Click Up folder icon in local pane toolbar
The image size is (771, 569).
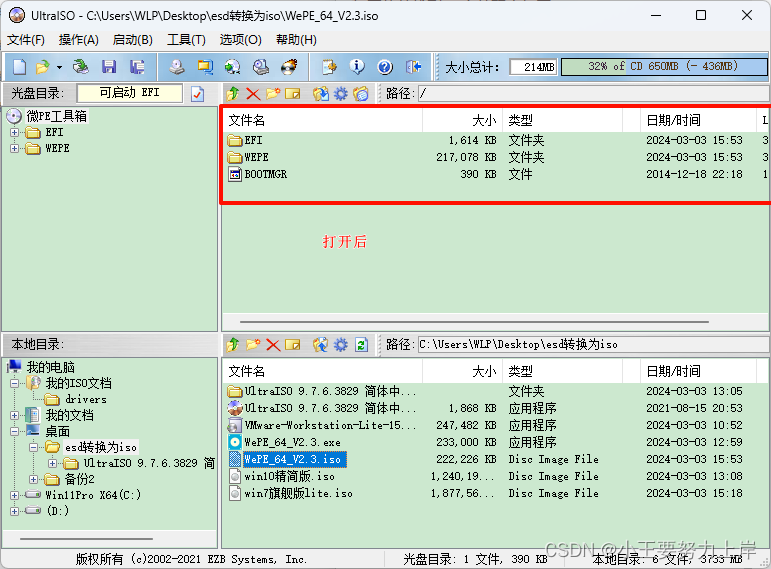point(233,345)
